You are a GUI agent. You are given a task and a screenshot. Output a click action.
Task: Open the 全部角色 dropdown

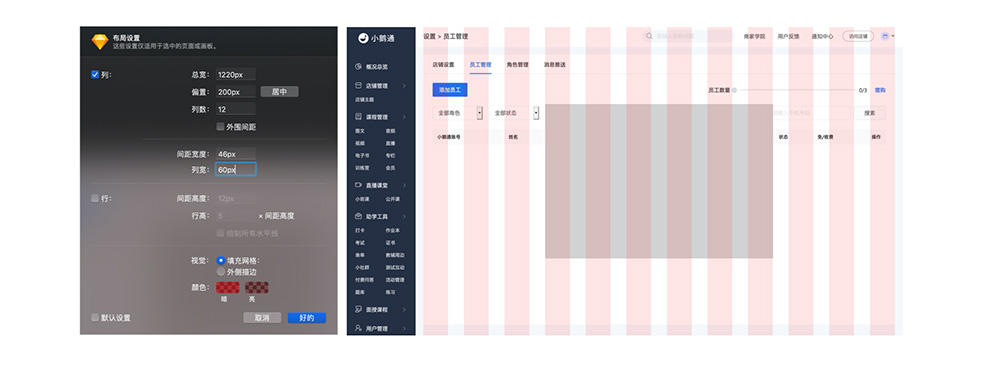458,113
